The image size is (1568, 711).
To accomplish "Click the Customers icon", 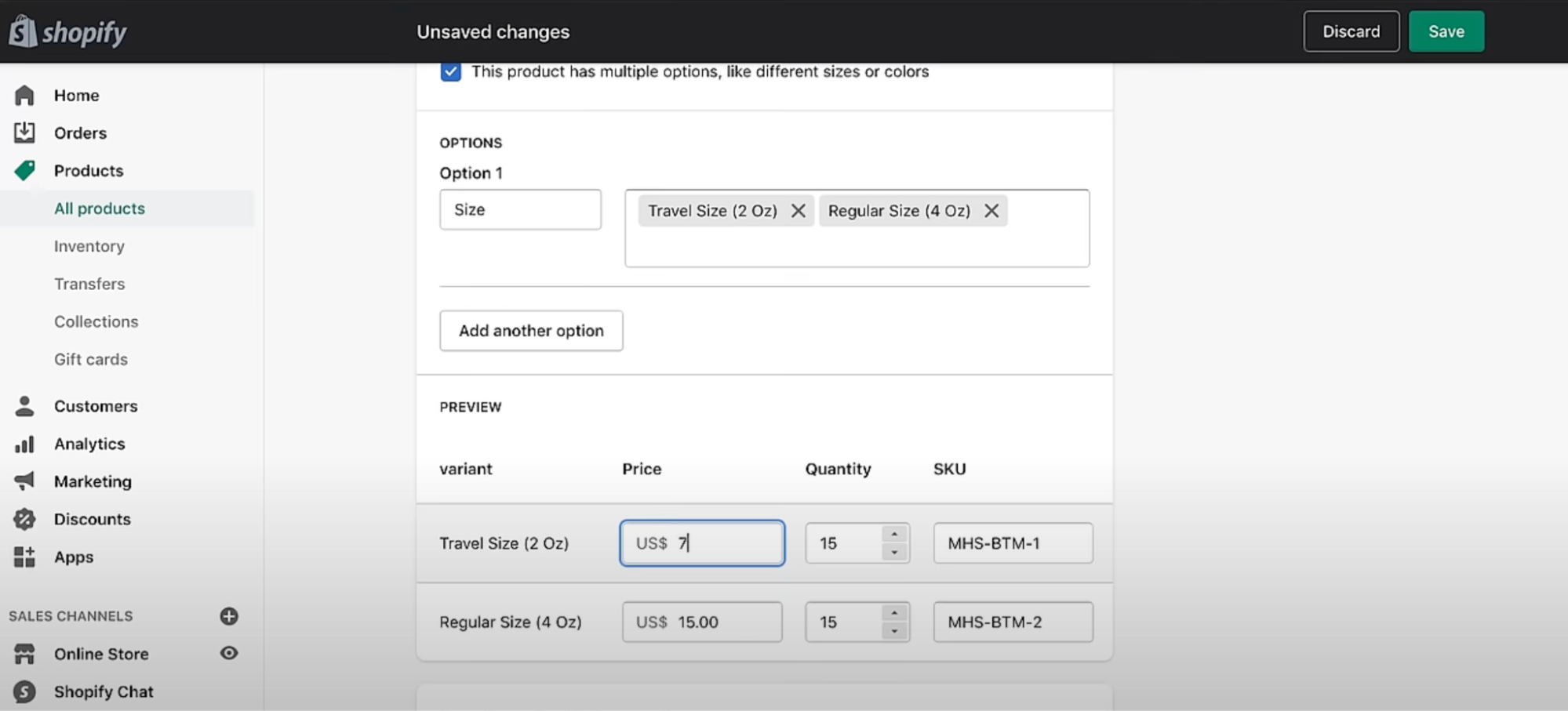I will (x=24, y=405).
